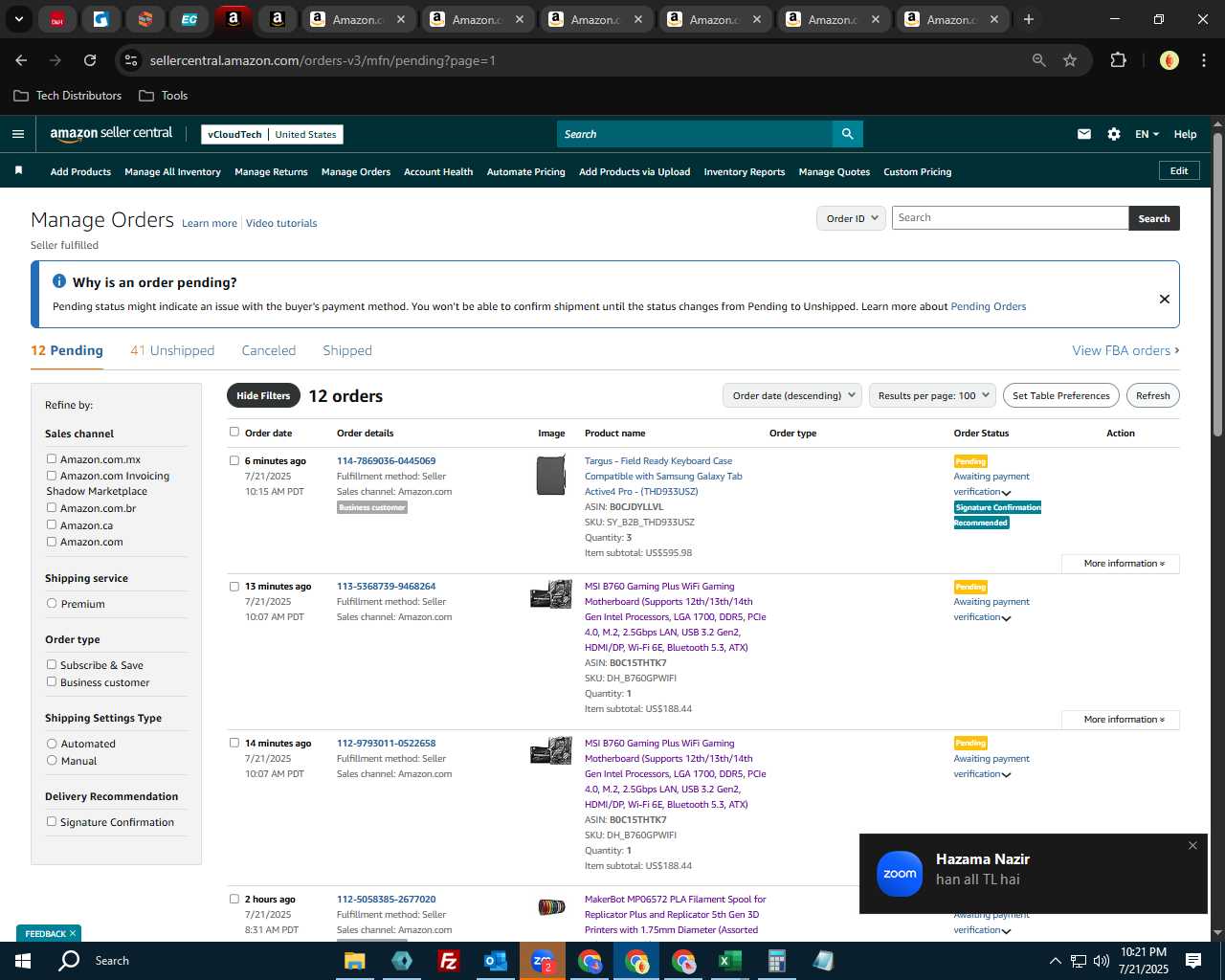Viewport: 1225px width, 980px height.
Task: Open the Results per page dropdown
Action: [x=933, y=395]
